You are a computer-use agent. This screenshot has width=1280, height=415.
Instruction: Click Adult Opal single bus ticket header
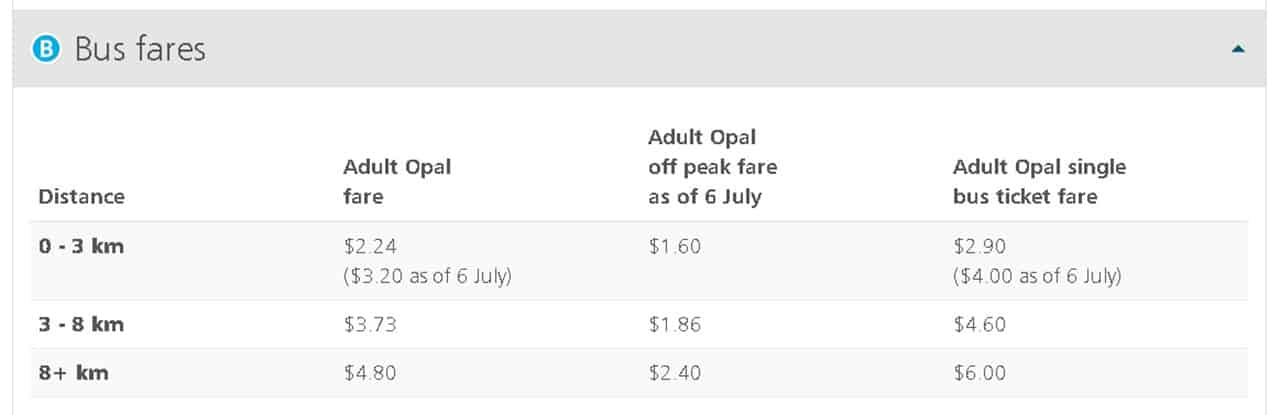[x=1039, y=182]
